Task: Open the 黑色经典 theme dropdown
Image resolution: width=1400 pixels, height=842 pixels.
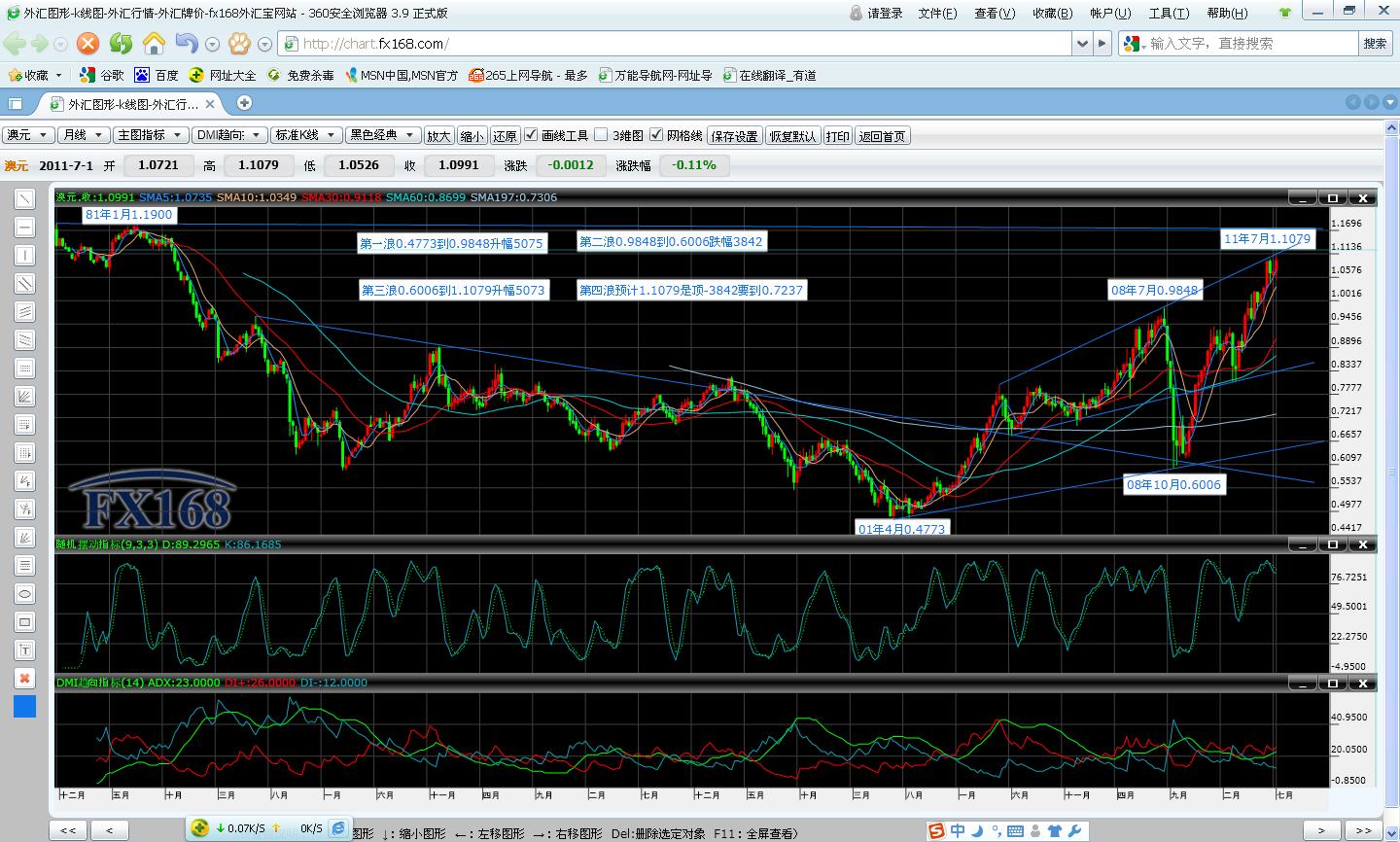Action: pyautogui.click(x=383, y=135)
